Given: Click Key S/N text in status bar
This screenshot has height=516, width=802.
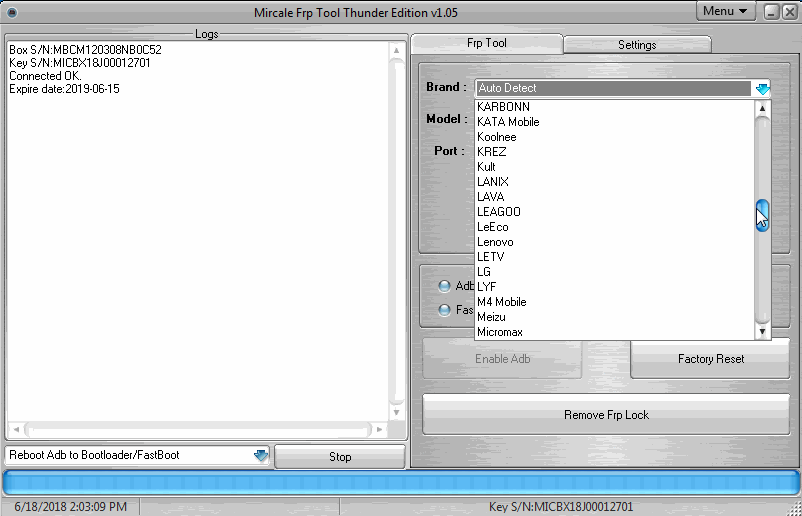Looking at the screenshot, I should 561,507.
